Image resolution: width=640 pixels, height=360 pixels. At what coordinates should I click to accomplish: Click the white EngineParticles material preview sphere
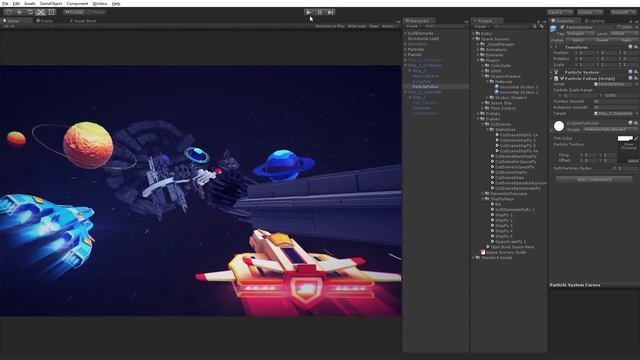pos(559,126)
